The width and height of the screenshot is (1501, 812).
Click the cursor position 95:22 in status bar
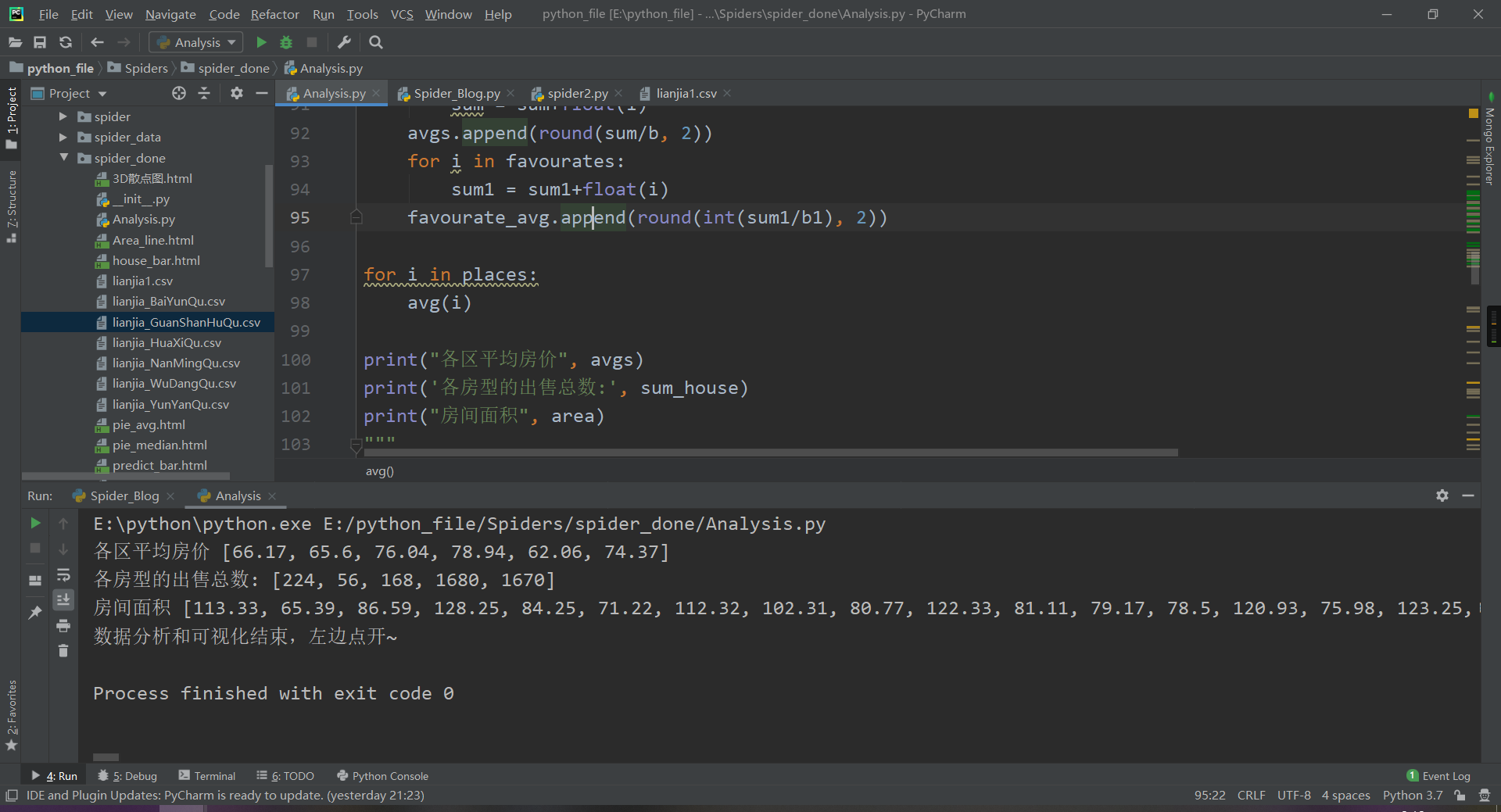pos(1209,795)
